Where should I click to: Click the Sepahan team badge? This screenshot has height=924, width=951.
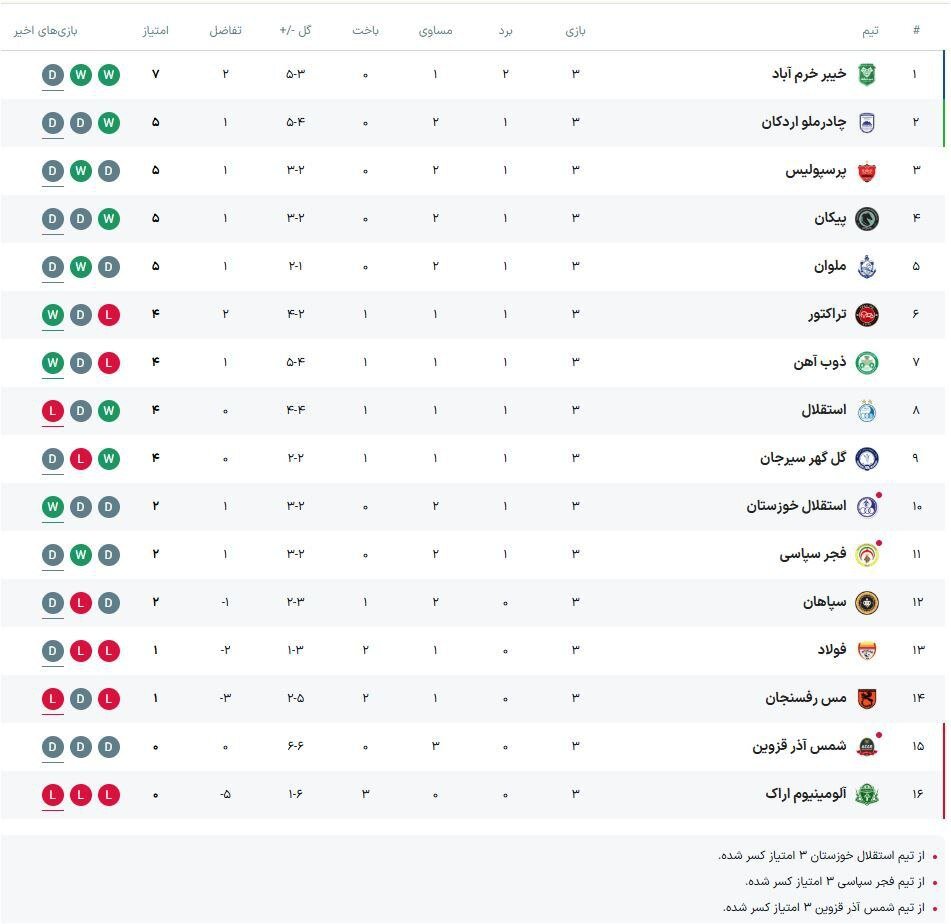click(x=866, y=603)
